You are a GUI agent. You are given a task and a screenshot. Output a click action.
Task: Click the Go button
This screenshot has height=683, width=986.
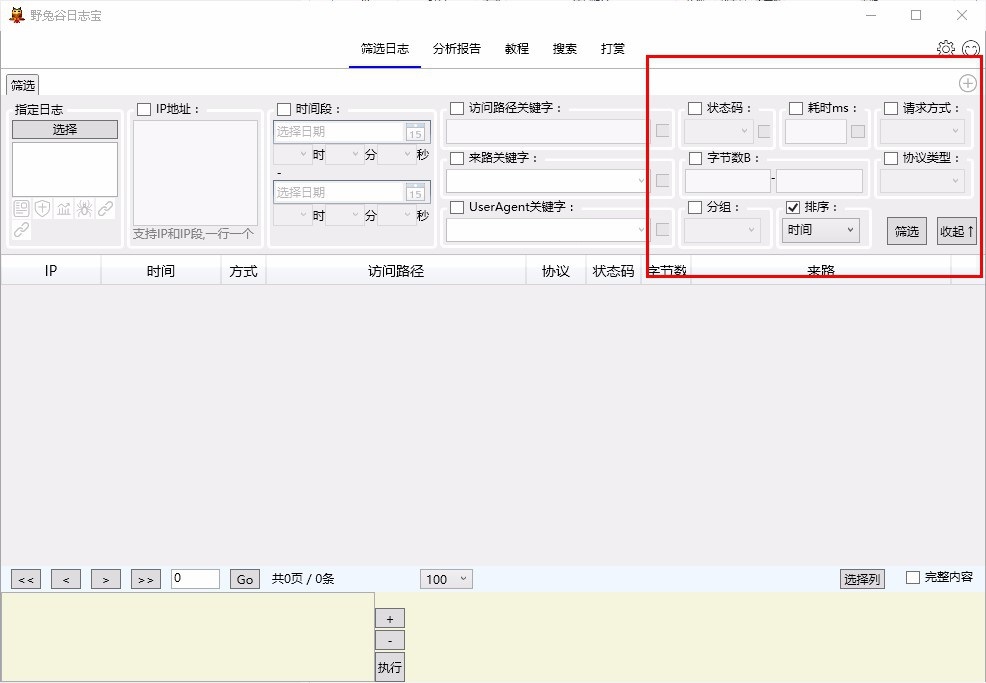245,579
